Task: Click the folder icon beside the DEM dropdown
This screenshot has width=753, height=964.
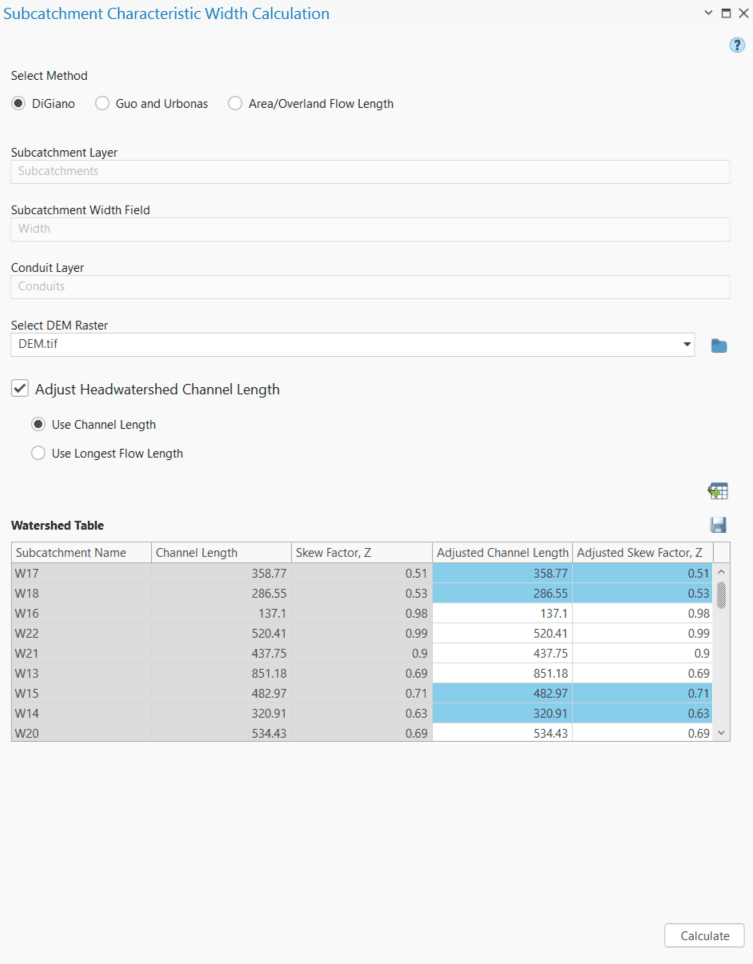Action: point(718,344)
